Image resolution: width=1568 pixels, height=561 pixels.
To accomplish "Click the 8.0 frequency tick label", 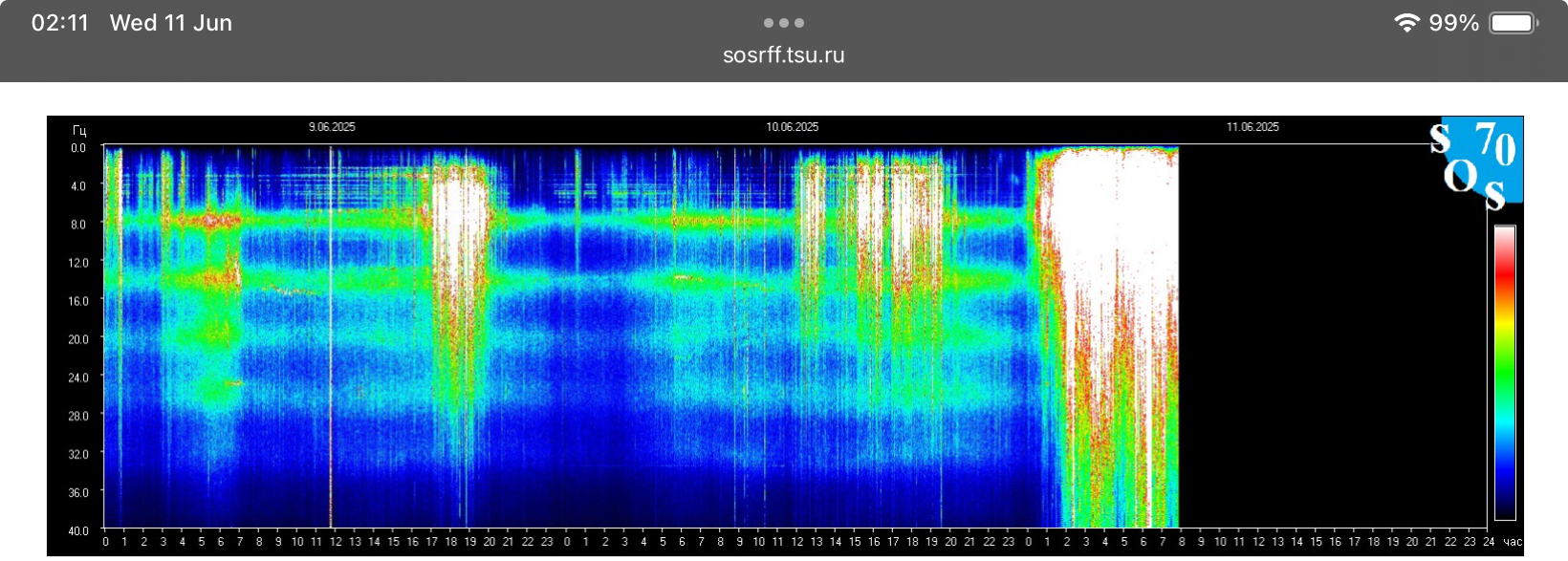I will pyautogui.click(x=78, y=225).
